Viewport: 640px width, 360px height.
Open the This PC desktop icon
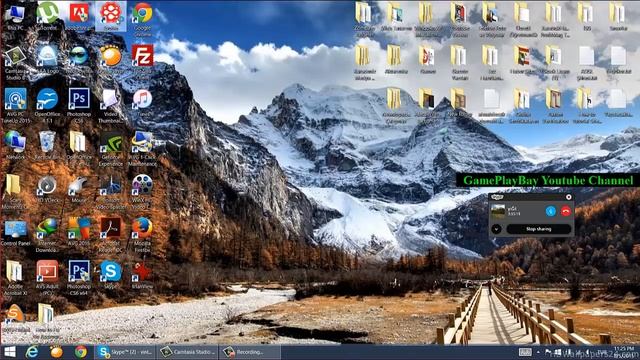point(16,16)
